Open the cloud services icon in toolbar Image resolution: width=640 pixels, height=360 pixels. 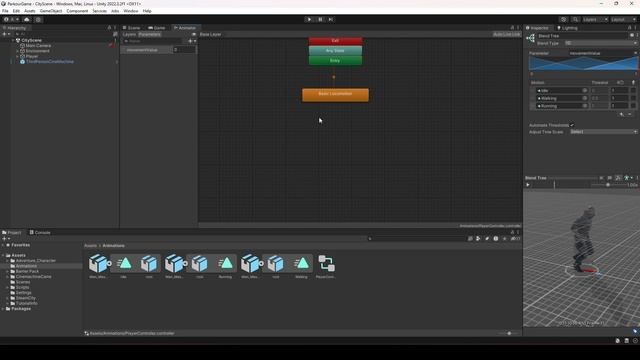[27, 19]
